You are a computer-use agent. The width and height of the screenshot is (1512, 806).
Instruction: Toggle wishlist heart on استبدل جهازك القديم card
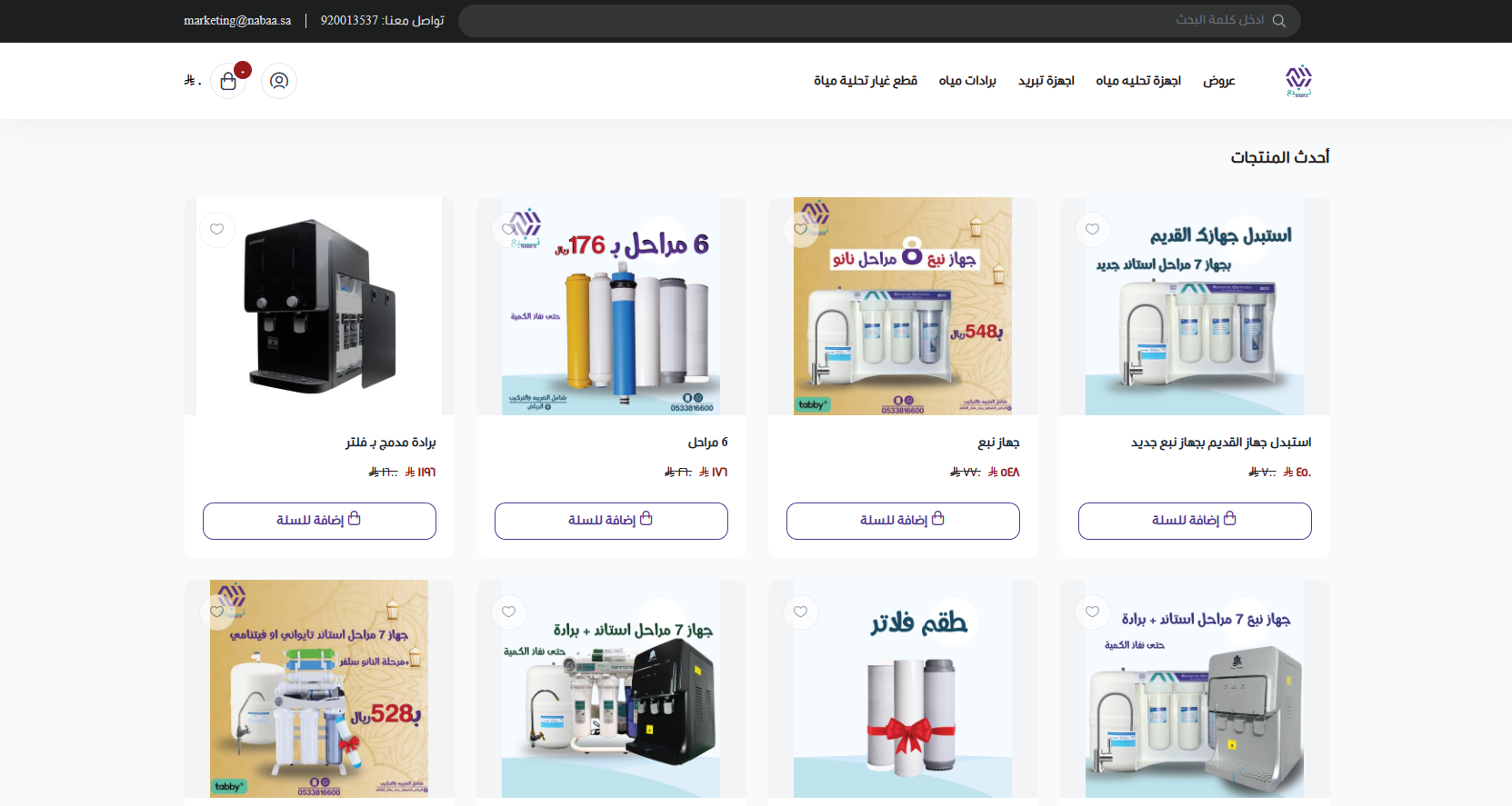(x=1093, y=229)
